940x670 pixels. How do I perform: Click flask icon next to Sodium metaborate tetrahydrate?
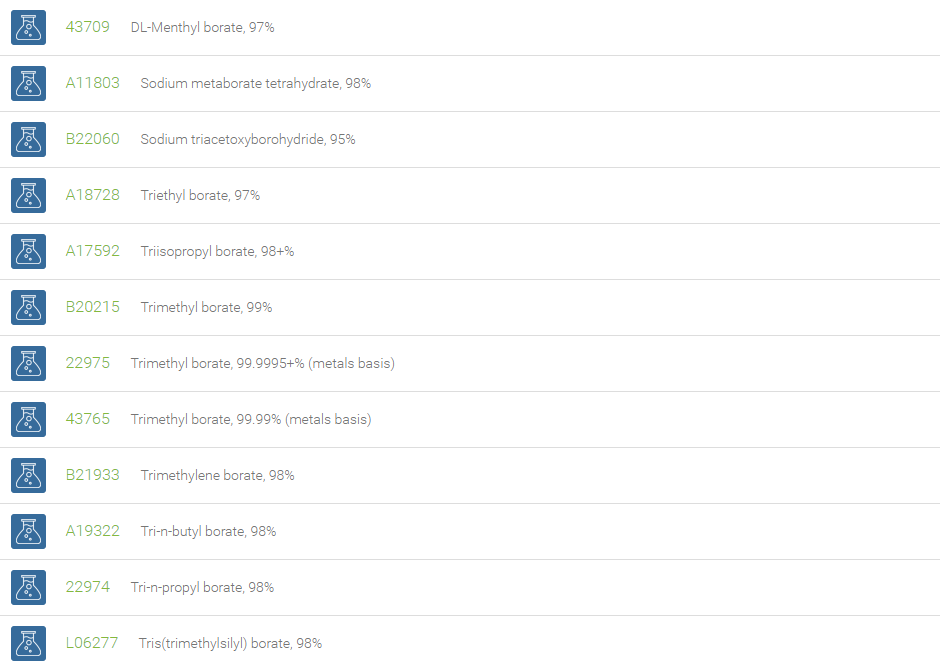pyautogui.click(x=28, y=83)
